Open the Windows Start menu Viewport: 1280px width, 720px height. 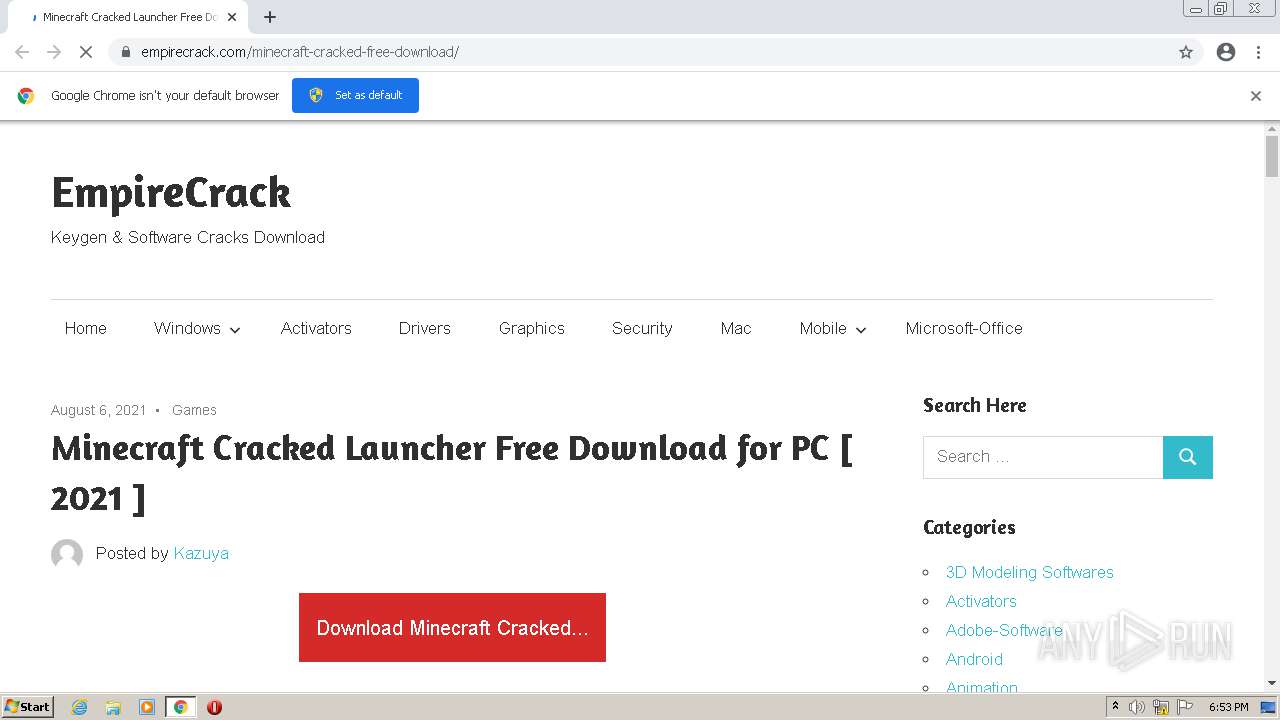pyautogui.click(x=28, y=707)
